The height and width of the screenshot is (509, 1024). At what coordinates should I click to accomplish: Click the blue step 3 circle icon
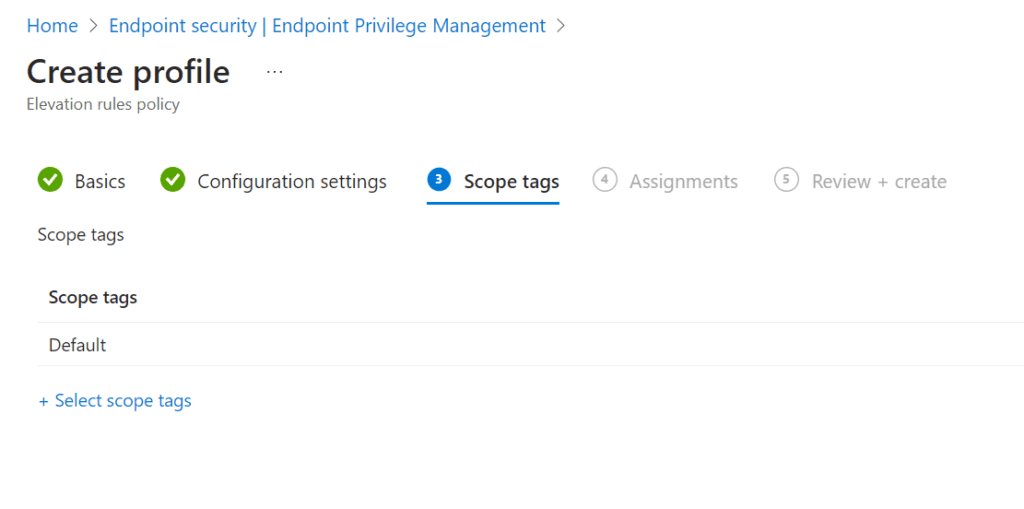click(x=439, y=180)
